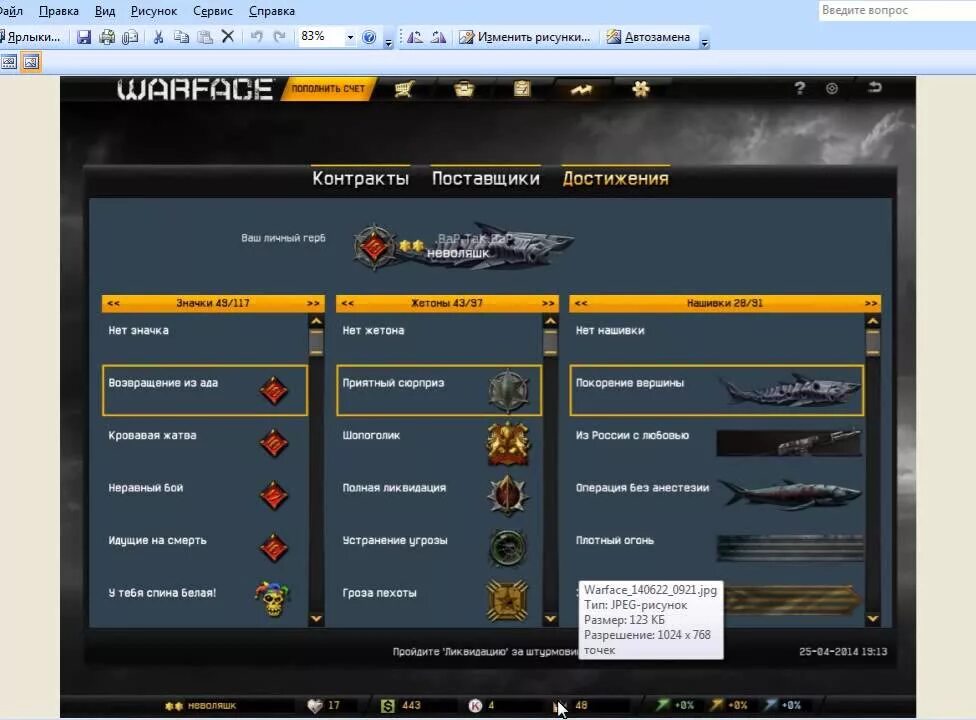976x720 pixels.
Task: Open Warface settings gear icon
Action: tap(832, 88)
